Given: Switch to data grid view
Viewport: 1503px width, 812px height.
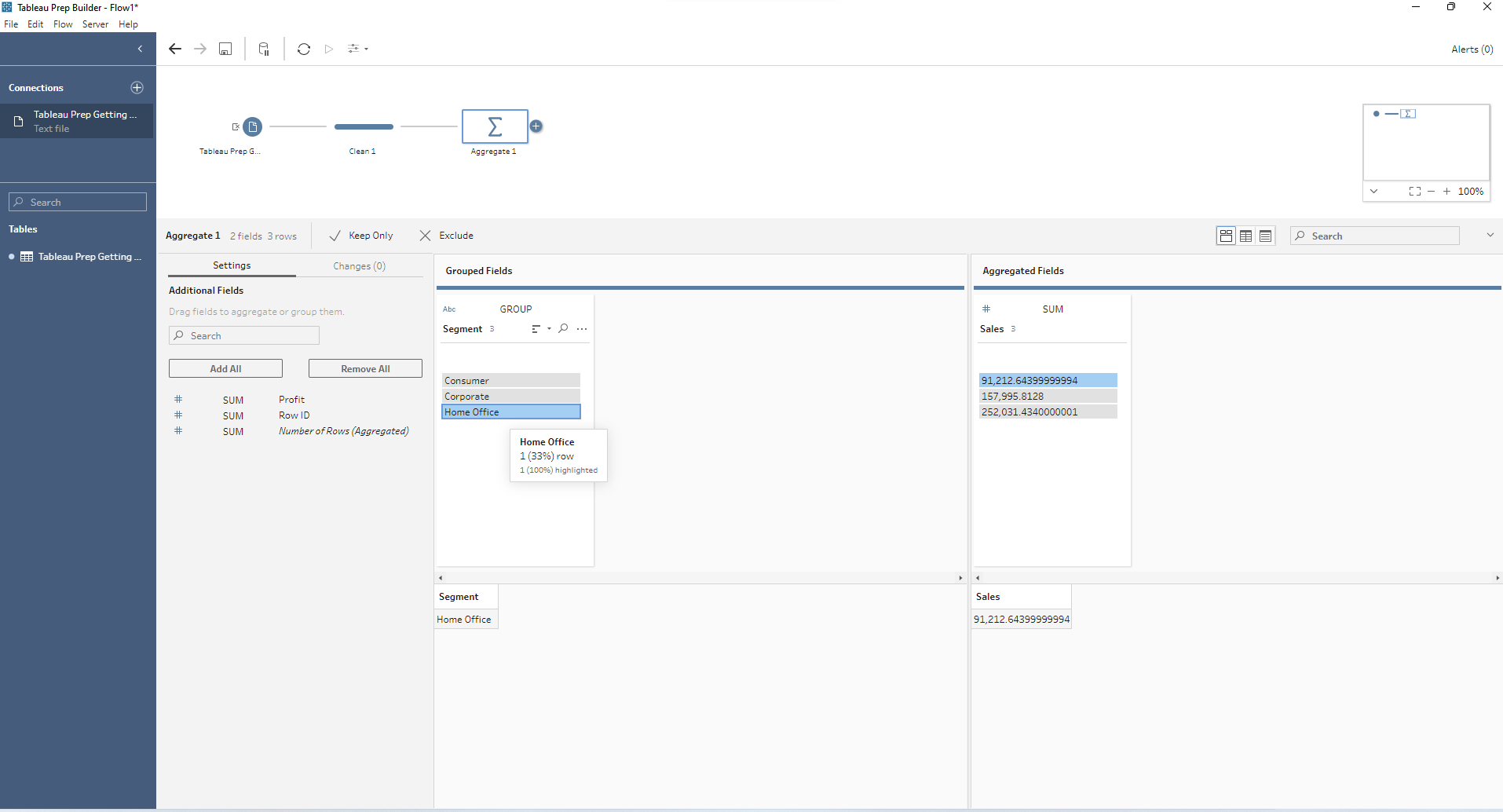Looking at the screenshot, I should 1245,236.
